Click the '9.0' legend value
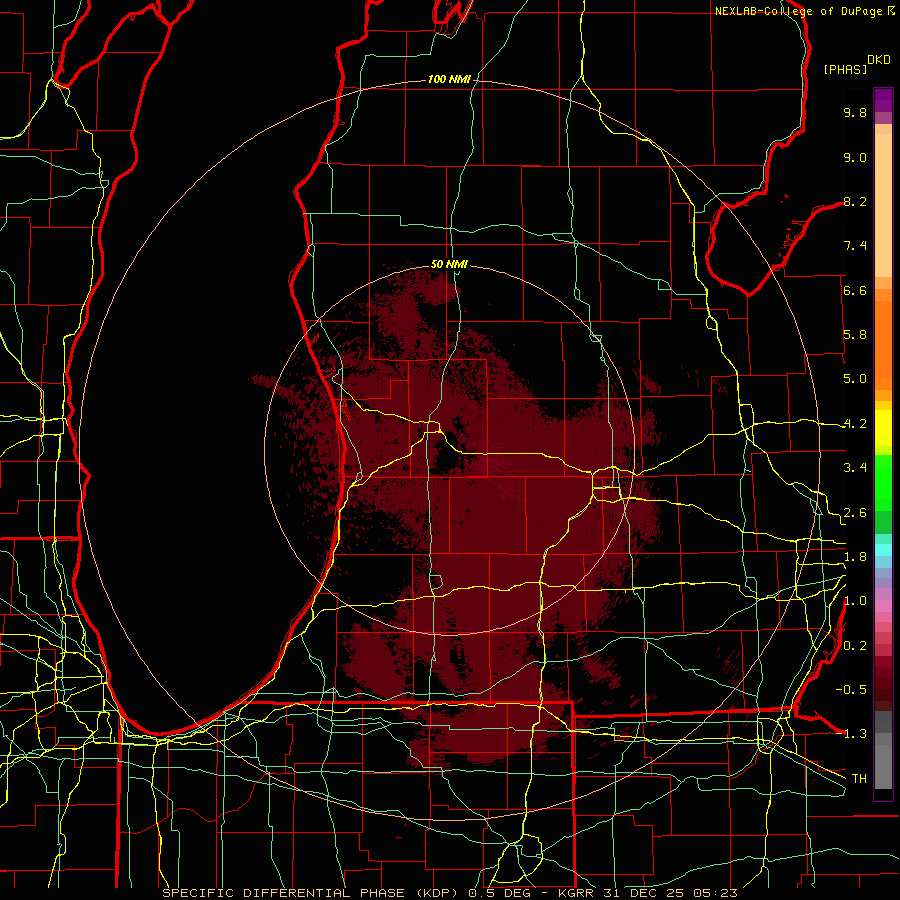900x900 pixels. click(855, 157)
